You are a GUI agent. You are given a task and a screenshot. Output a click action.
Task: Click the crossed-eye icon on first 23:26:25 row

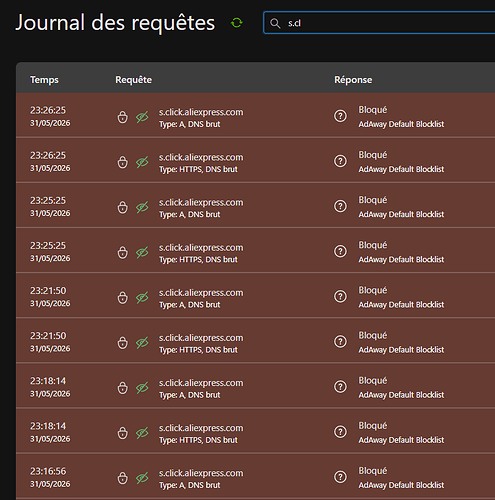pyautogui.click(x=142, y=117)
